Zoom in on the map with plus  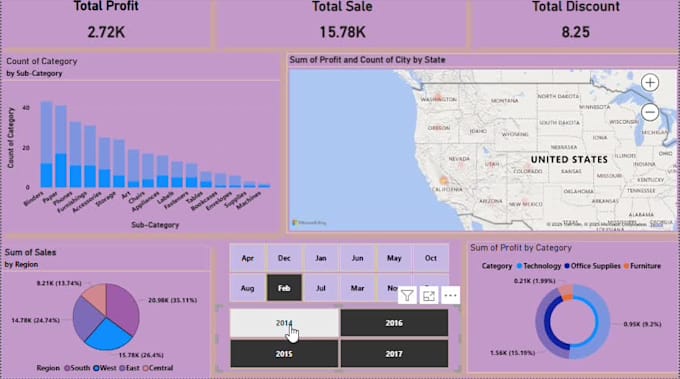(x=650, y=82)
